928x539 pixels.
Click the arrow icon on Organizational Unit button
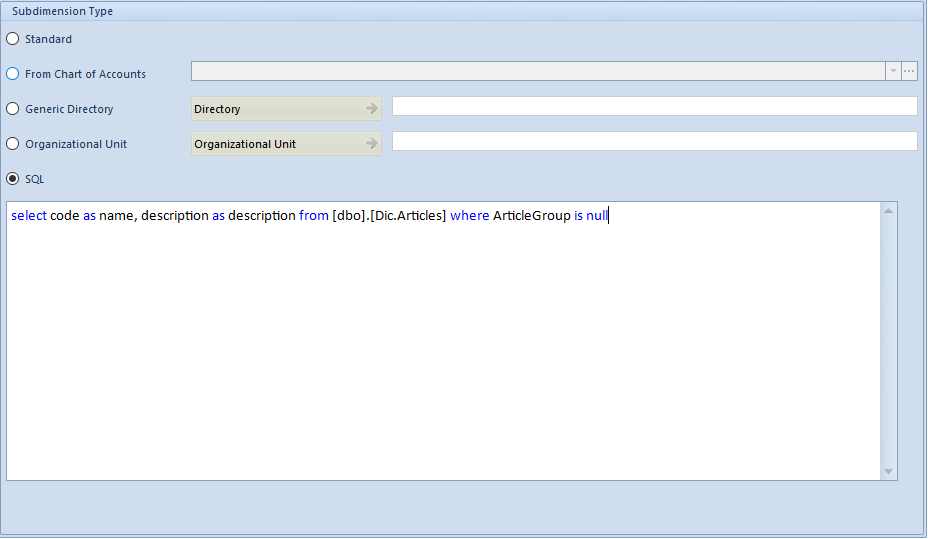tap(372, 143)
